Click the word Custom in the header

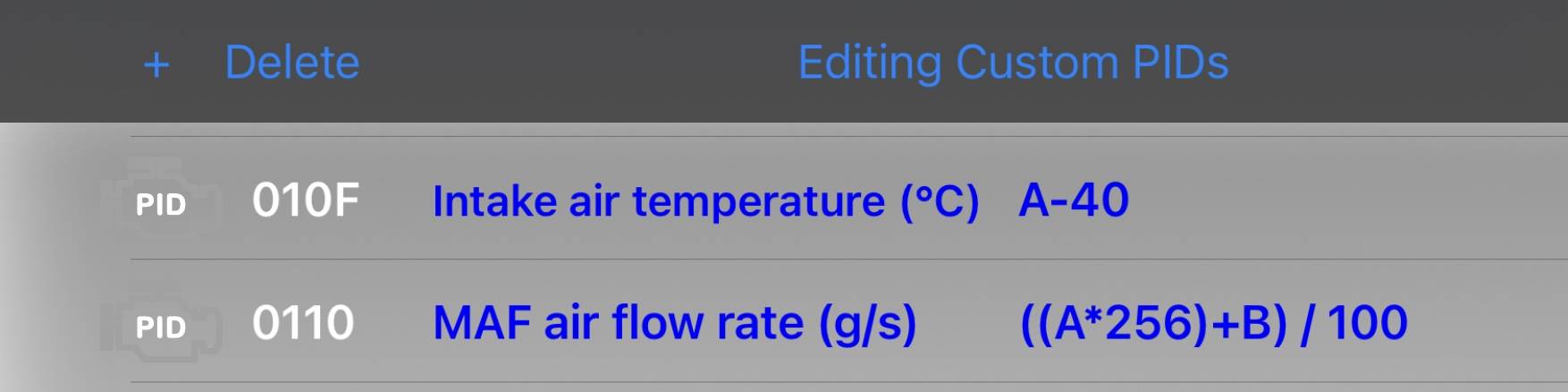click(1037, 63)
